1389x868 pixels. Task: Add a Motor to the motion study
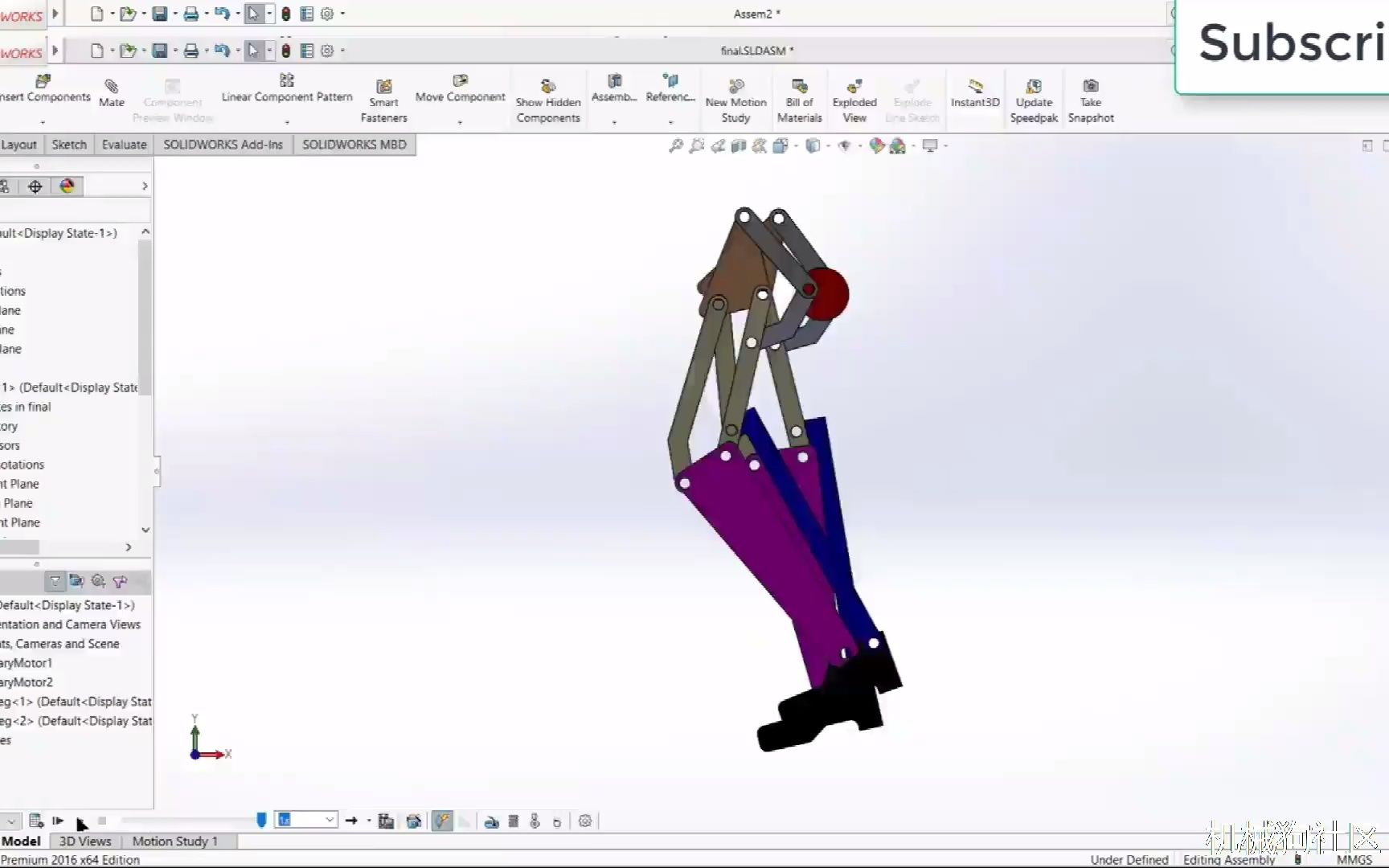point(493,821)
